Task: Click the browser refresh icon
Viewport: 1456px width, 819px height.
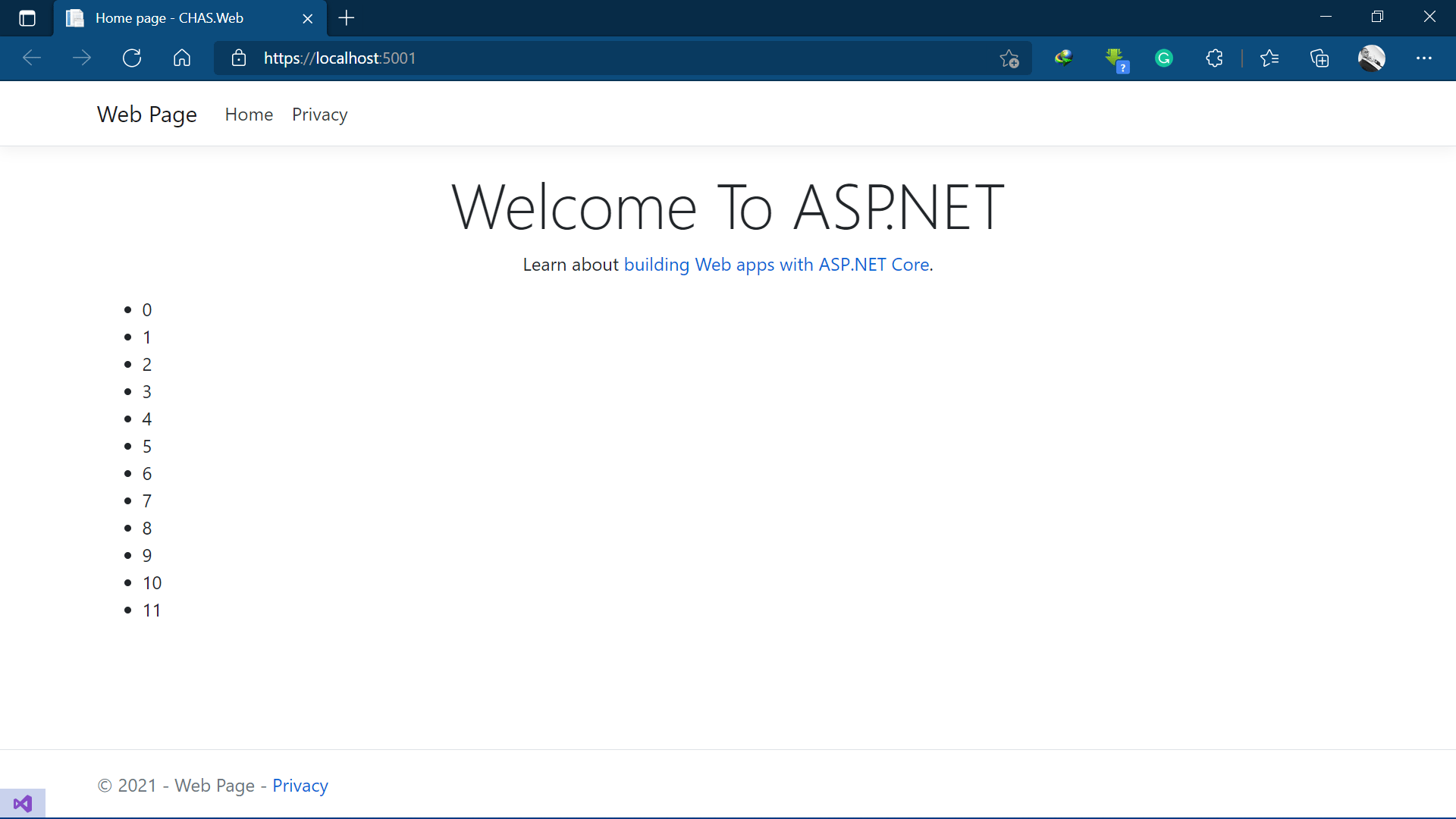Action: [x=132, y=58]
